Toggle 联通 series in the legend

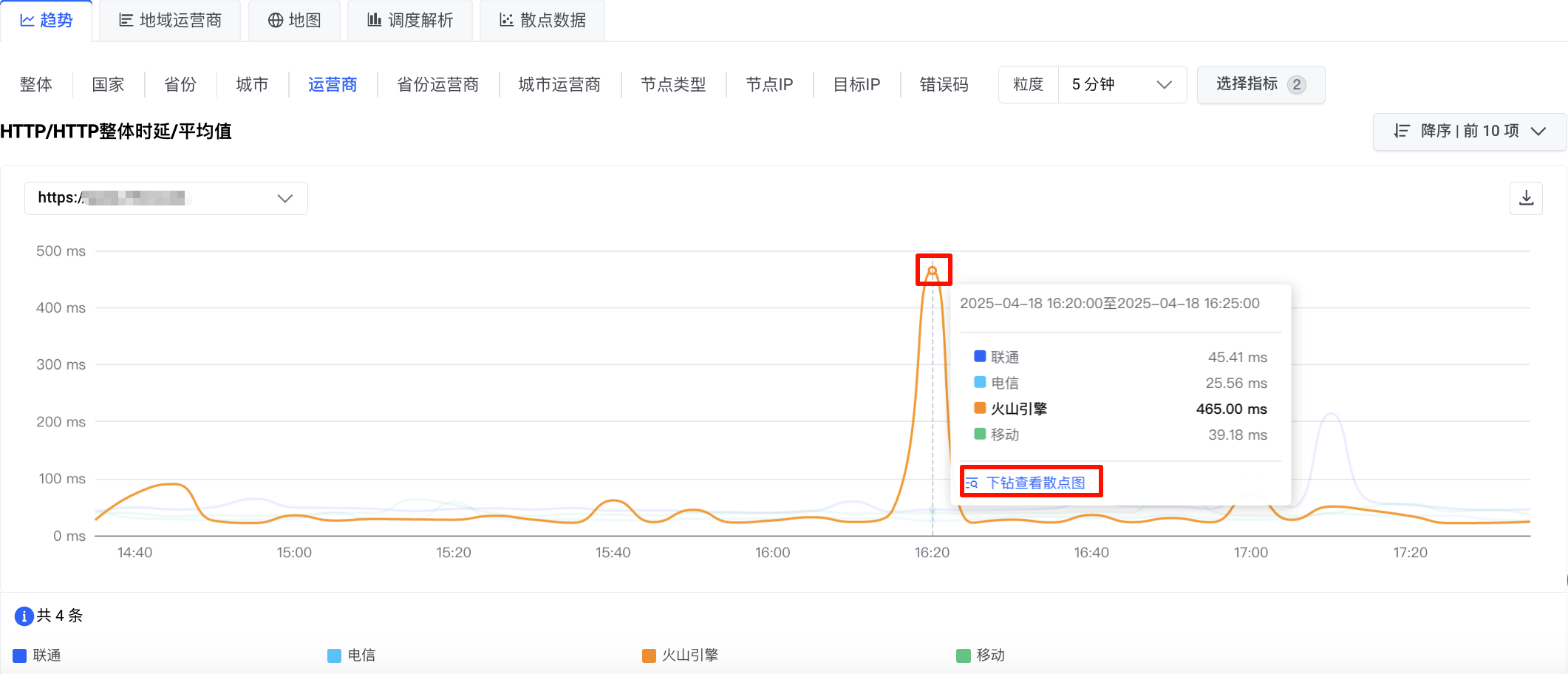37,656
